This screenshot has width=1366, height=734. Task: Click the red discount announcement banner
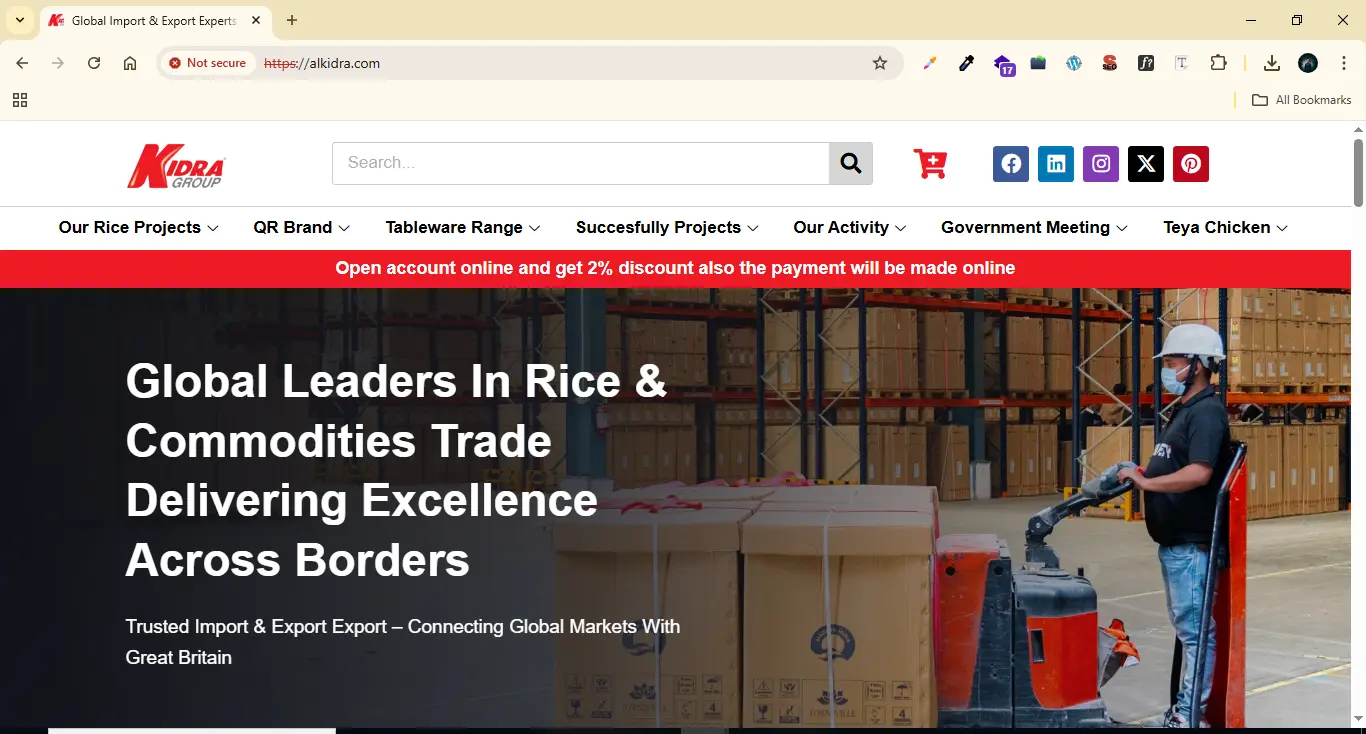[x=675, y=268]
